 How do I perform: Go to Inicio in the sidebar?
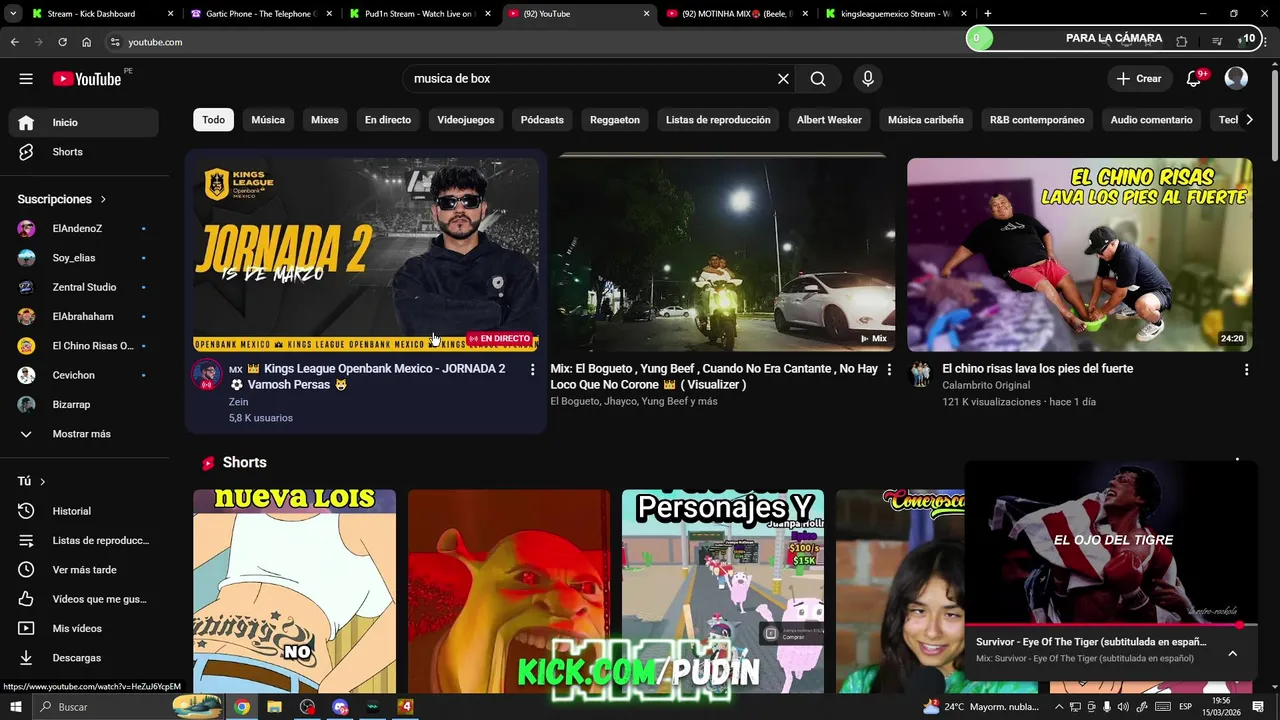84,122
